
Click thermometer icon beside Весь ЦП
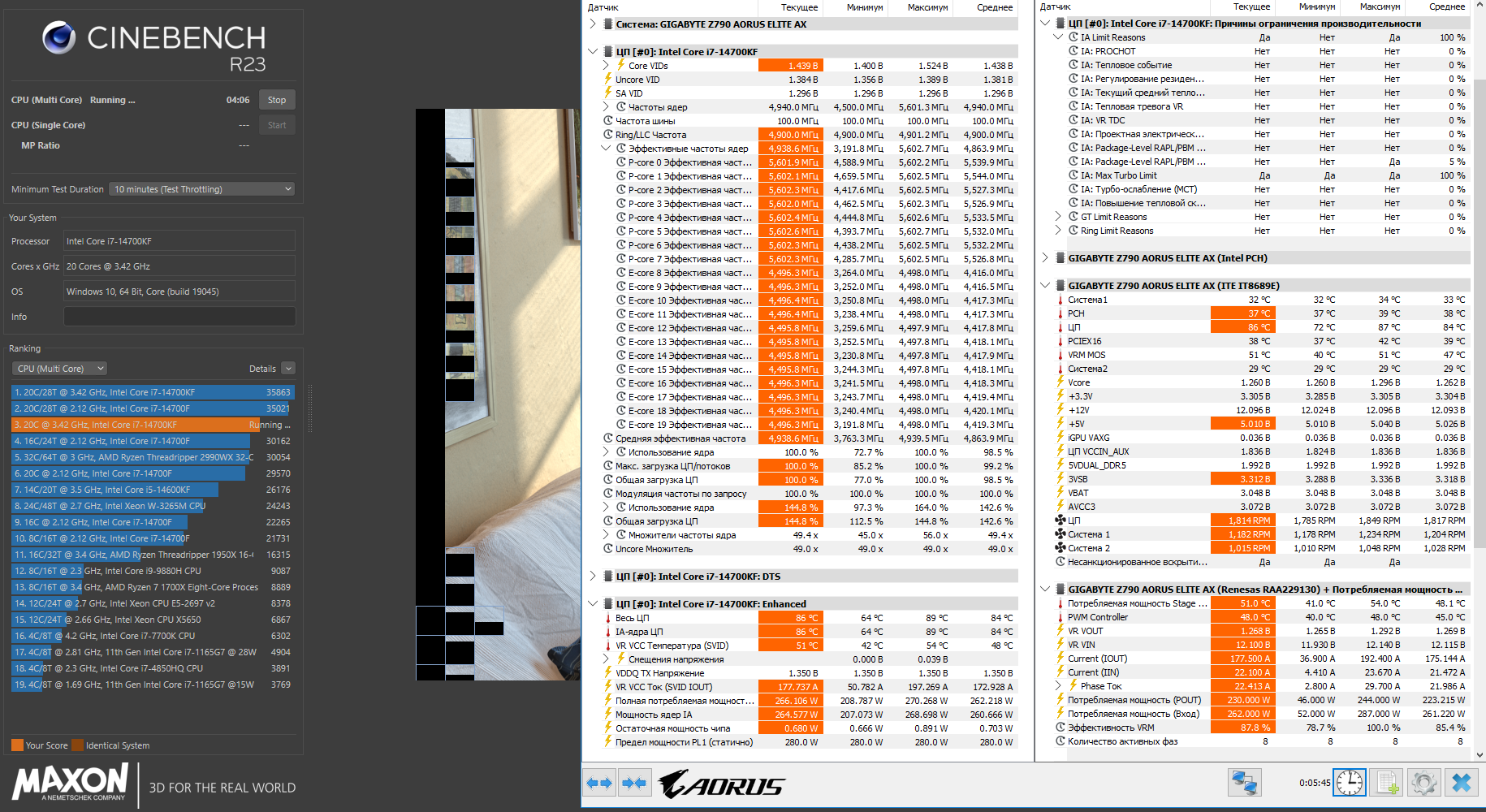pyautogui.click(x=608, y=618)
